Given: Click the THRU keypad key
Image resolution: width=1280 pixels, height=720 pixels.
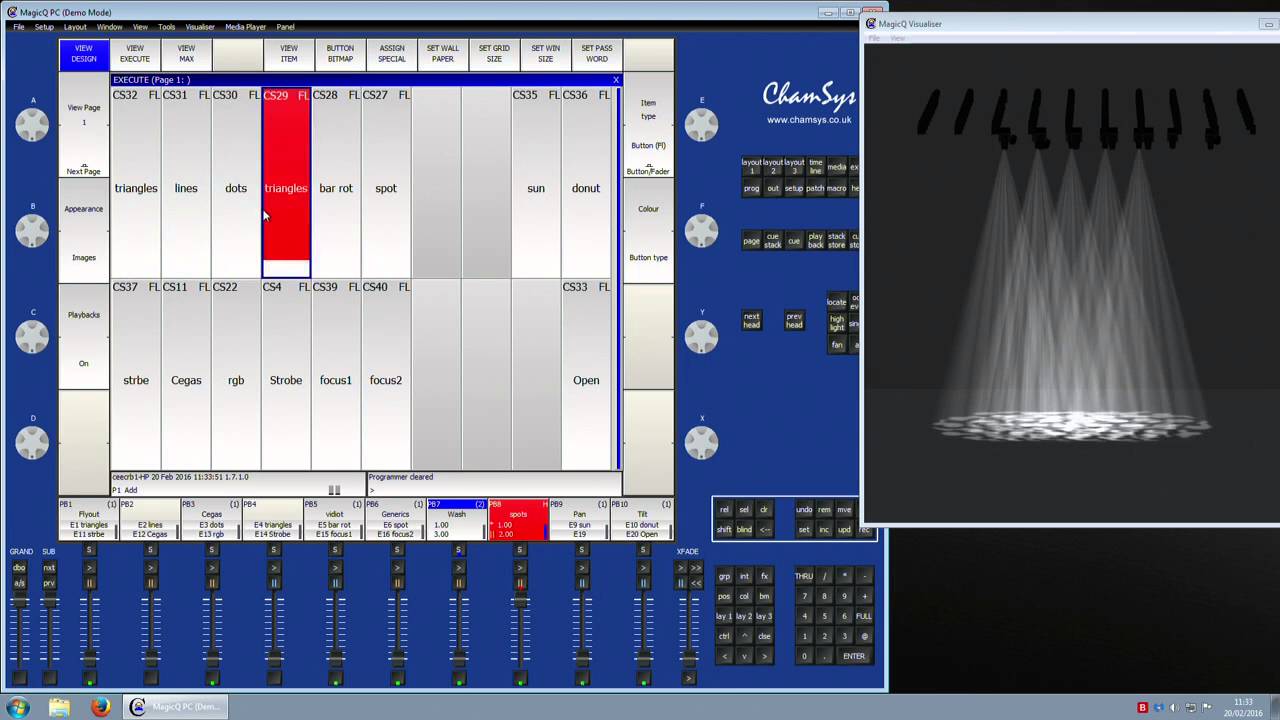Looking at the screenshot, I should [804, 576].
